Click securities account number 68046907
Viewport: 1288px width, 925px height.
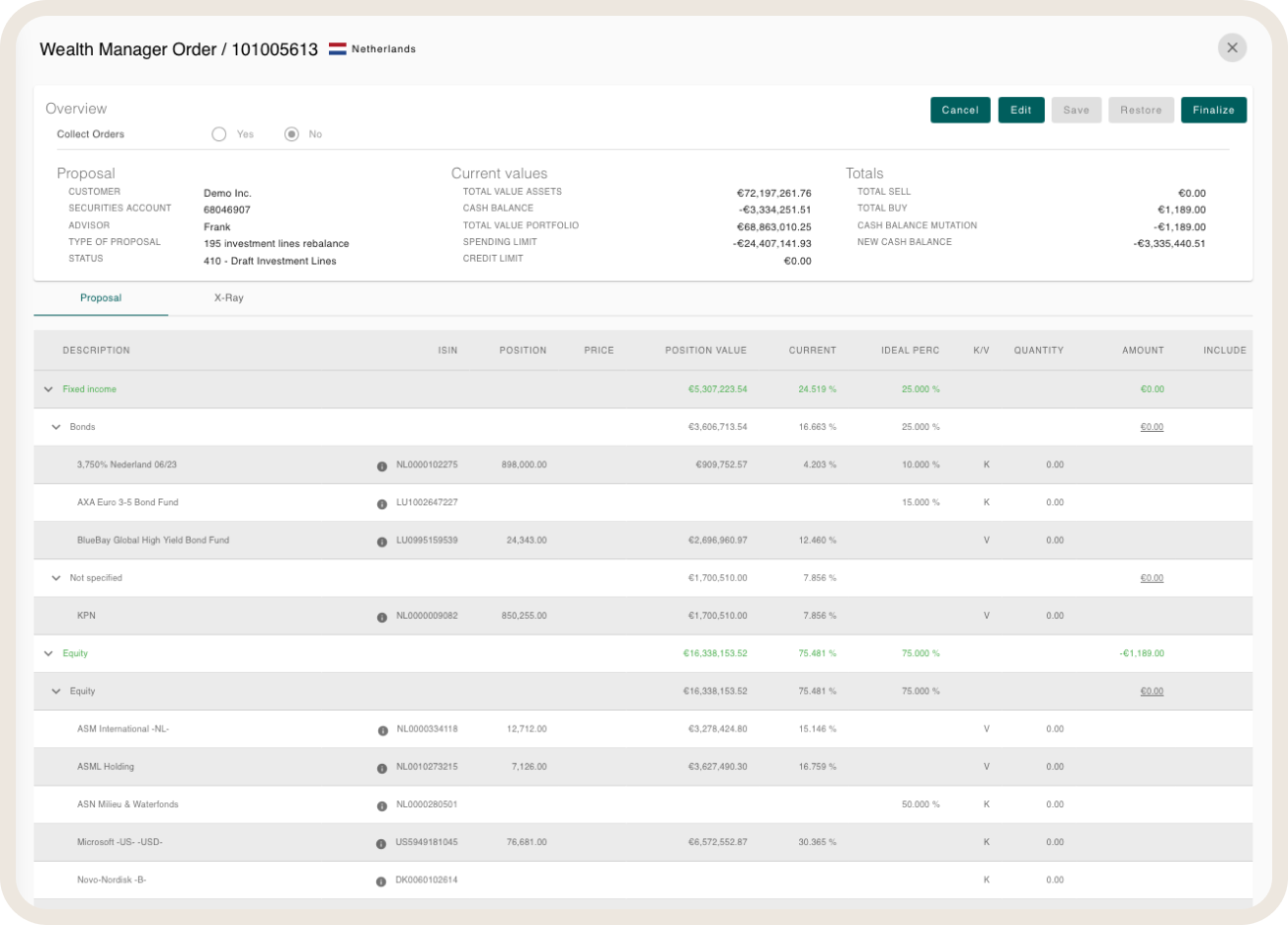point(227,210)
